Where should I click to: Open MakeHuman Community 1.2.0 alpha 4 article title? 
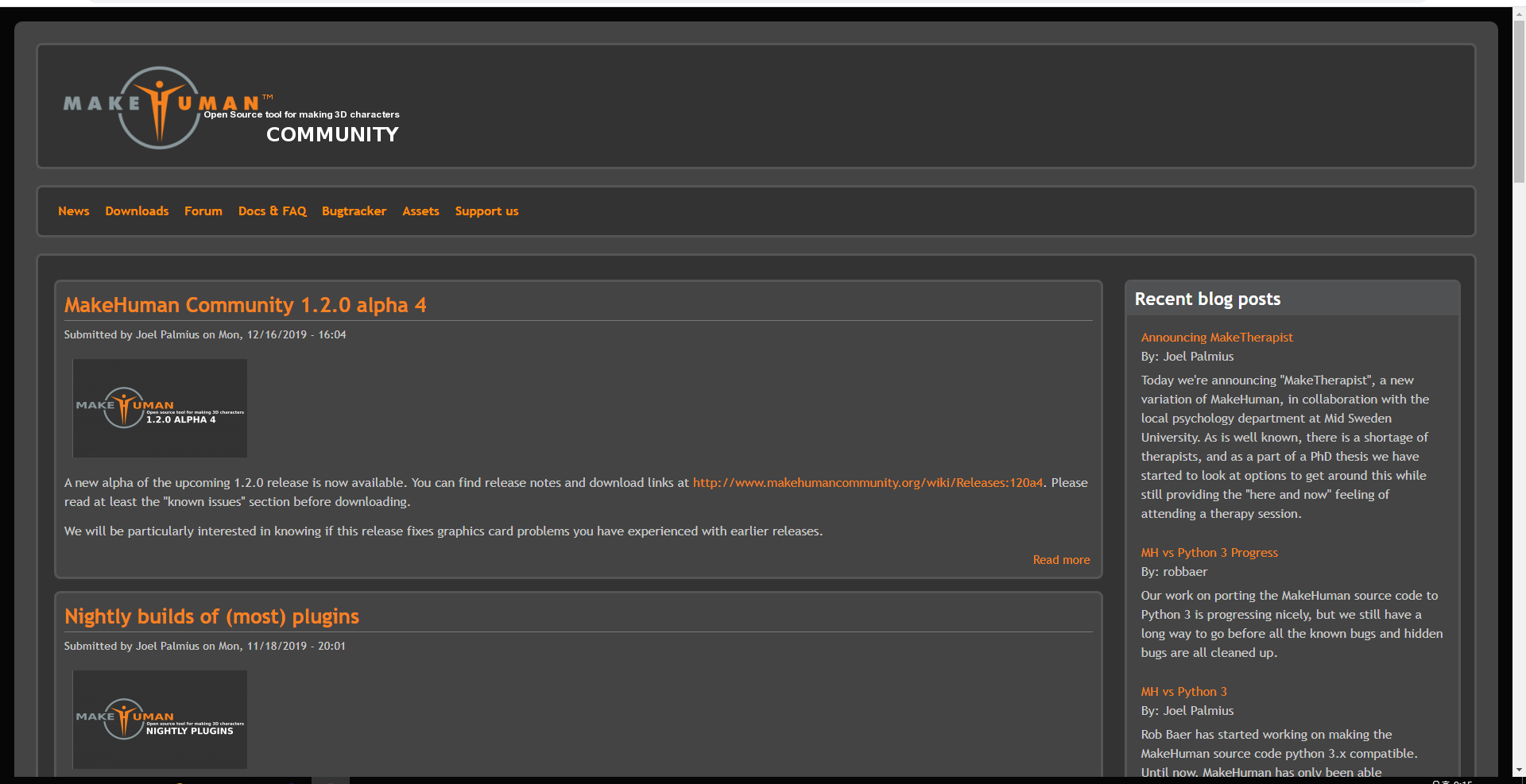click(245, 305)
